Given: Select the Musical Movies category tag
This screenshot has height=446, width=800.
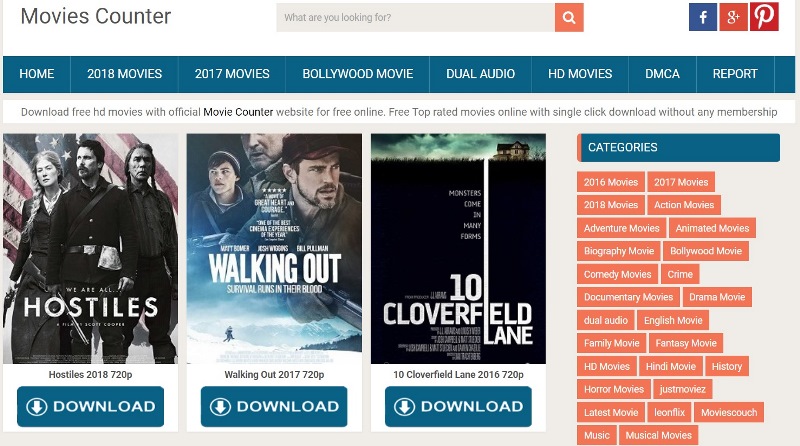Looking at the screenshot, I should [659, 435].
